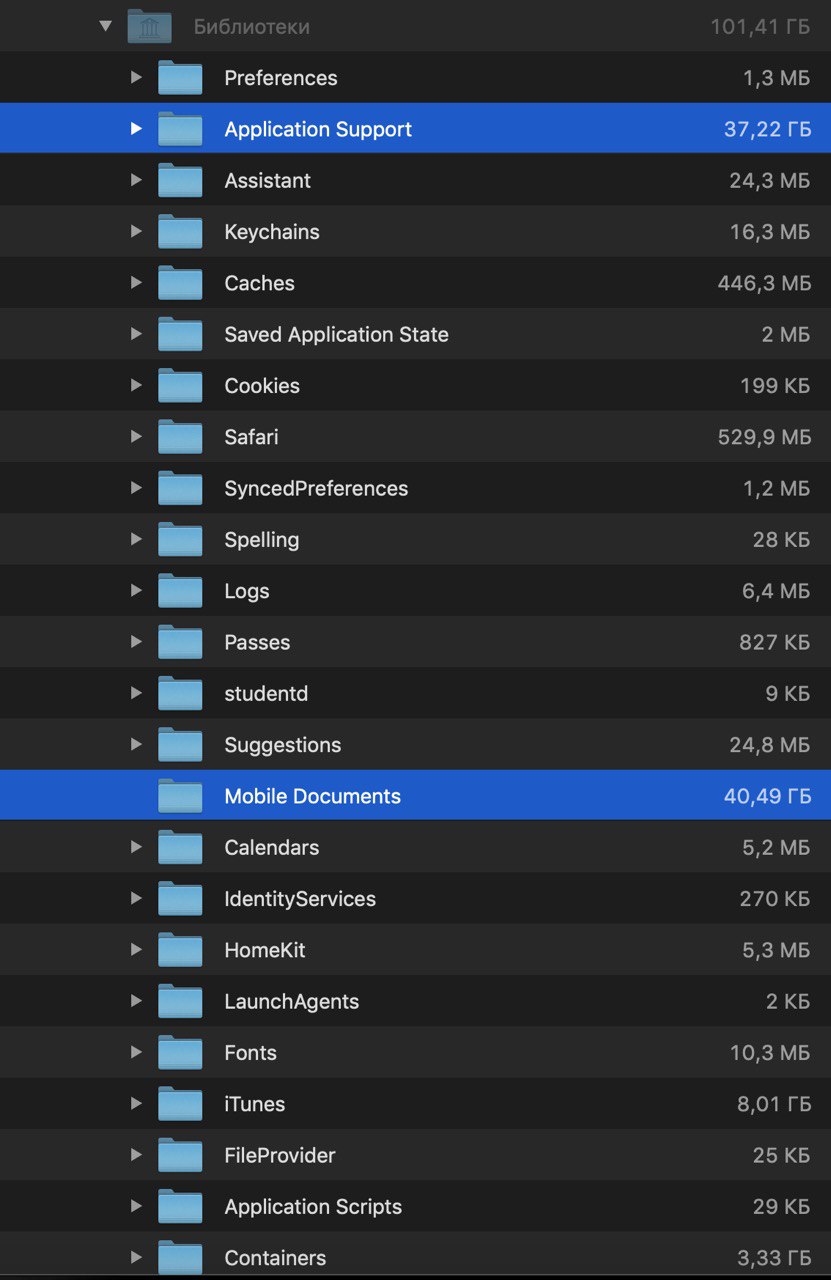
Task: Click the IdentityServices folder icon
Action: click(x=180, y=898)
